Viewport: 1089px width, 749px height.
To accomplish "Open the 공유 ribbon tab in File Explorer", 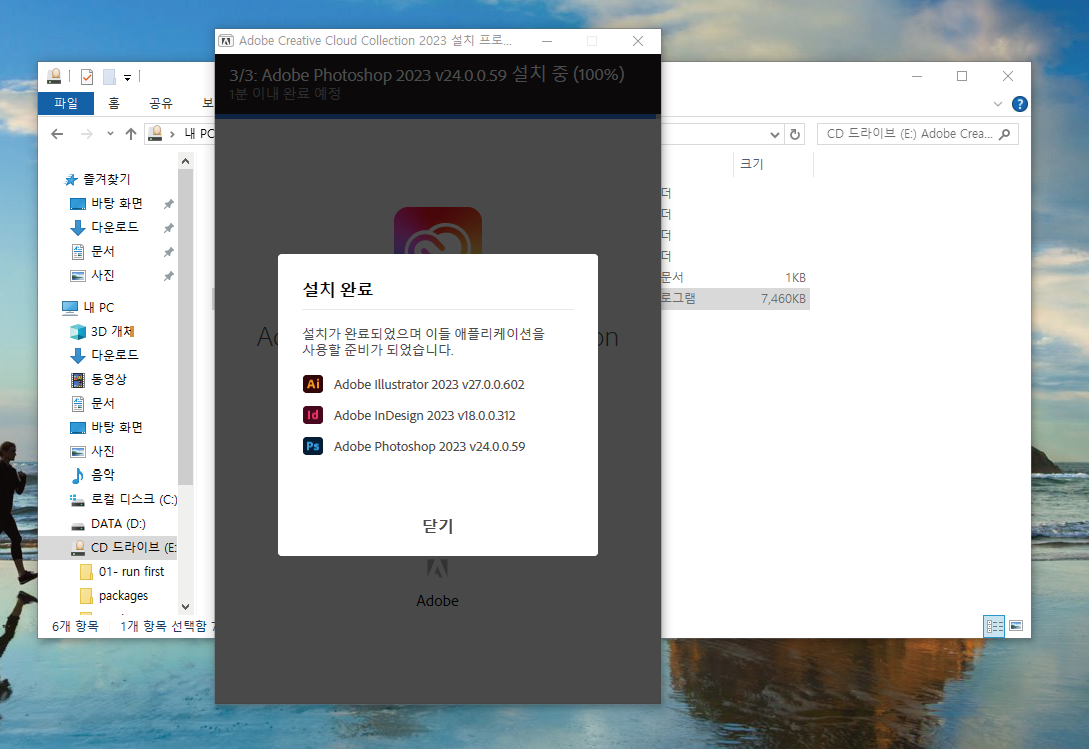I will click(x=160, y=103).
